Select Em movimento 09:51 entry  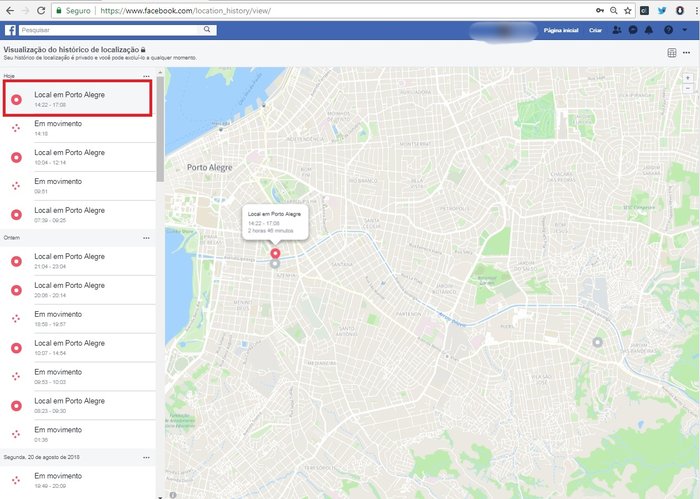click(78, 186)
